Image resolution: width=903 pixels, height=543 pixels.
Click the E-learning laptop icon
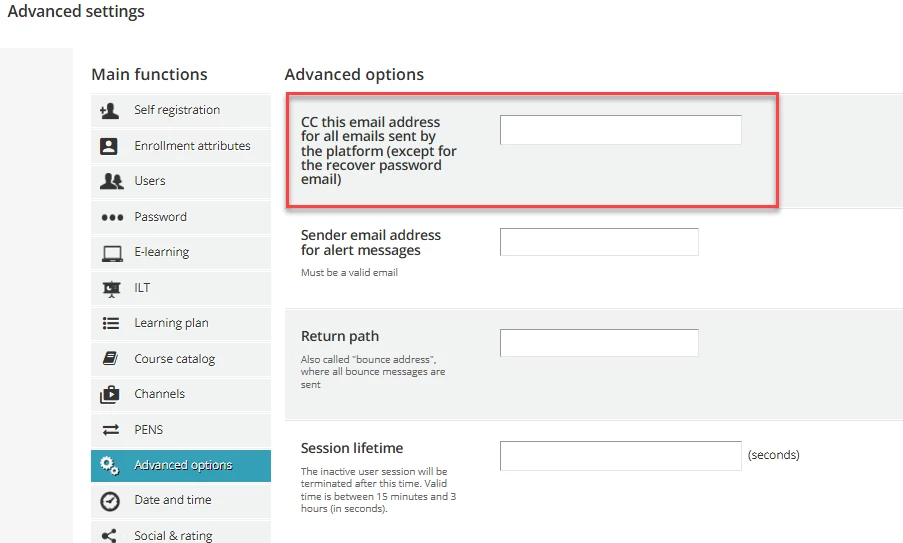tap(111, 253)
